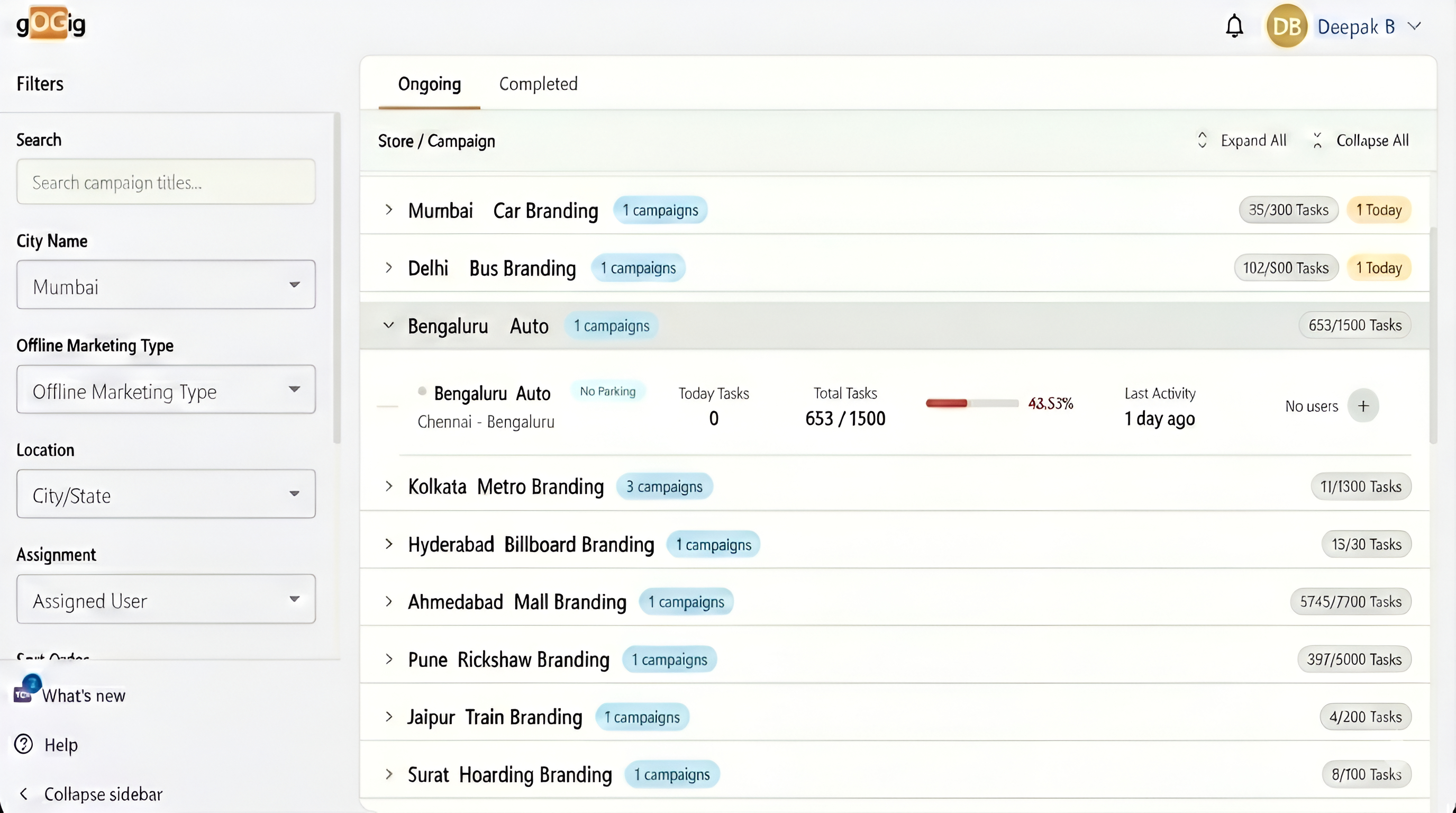
Task: Collapse the Bengaluru Auto group
Action: click(389, 325)
